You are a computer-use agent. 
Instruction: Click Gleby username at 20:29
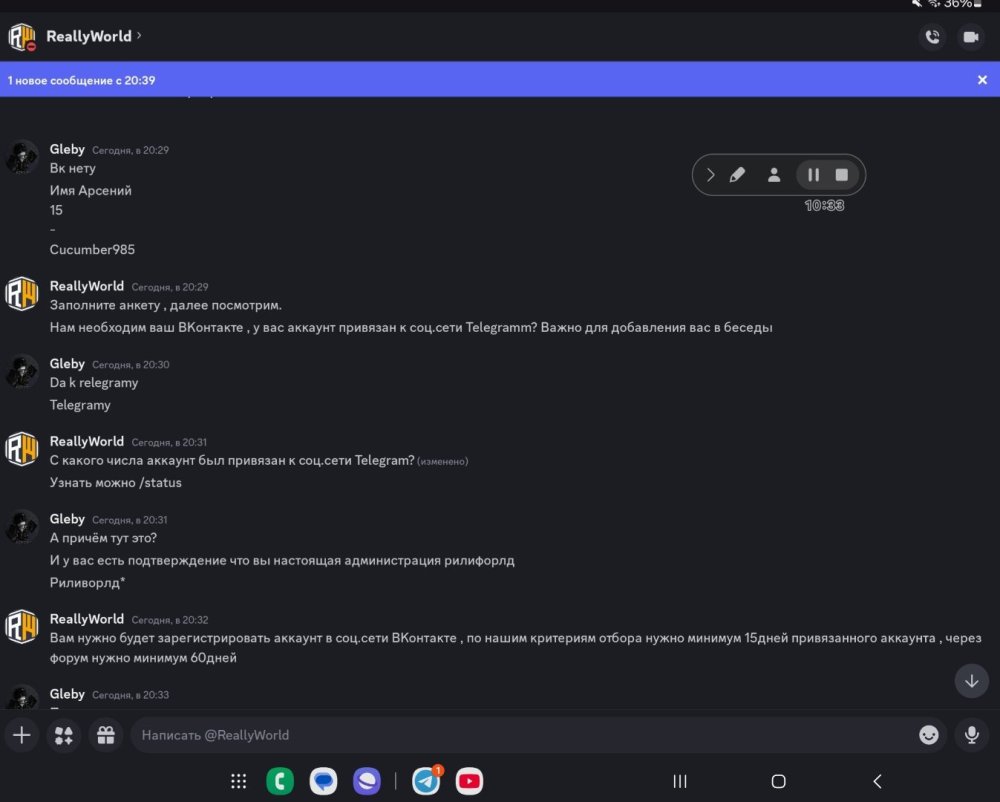click(67, 149)
